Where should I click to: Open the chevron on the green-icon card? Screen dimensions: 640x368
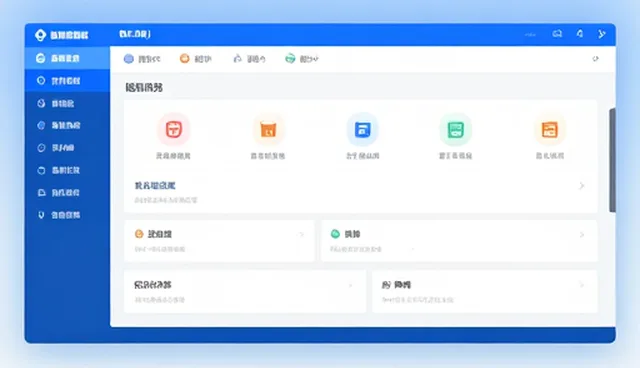(x=582, y=235)
